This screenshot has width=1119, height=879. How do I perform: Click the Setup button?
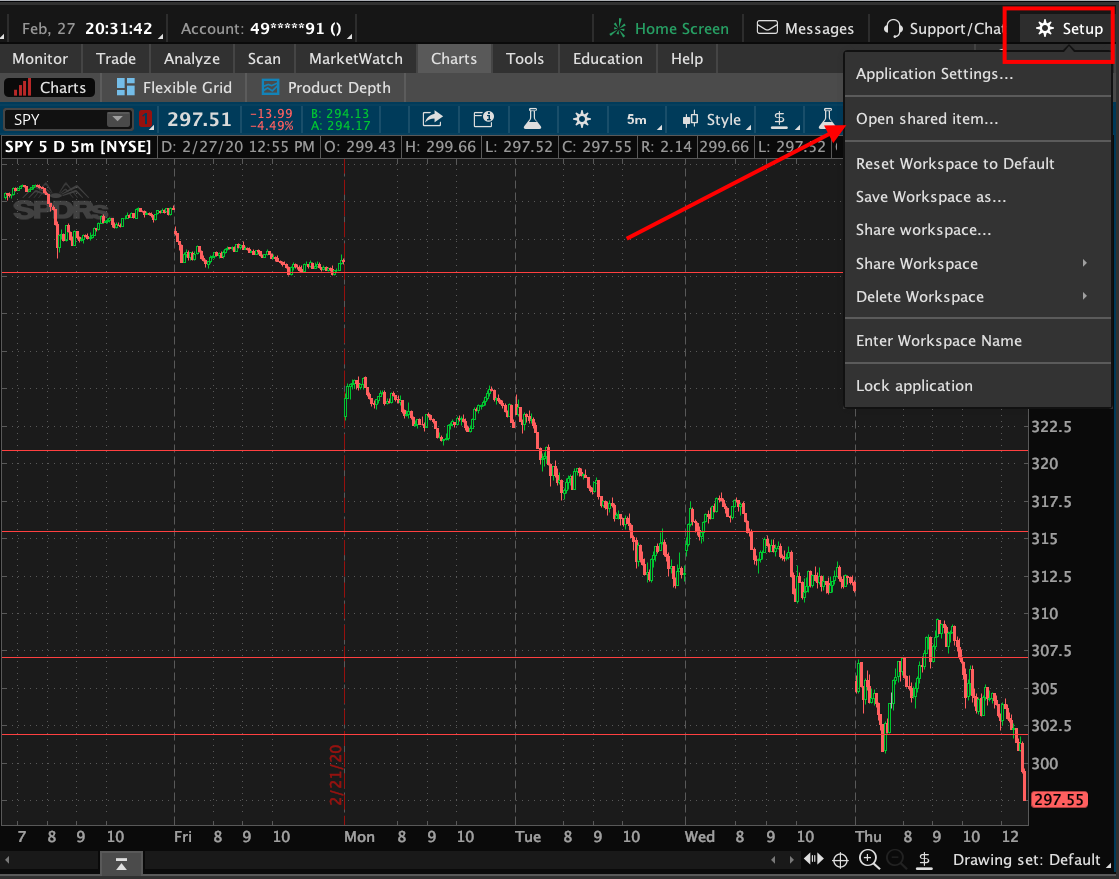pyautogui.click(x=1069, y=29)
